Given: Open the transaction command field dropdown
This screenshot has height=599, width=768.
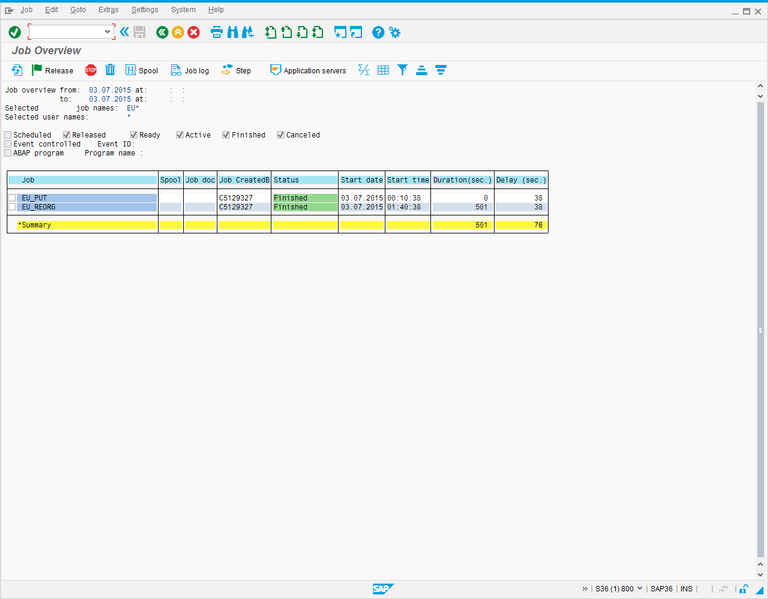Looking at the screenshot, I should 108,32.
